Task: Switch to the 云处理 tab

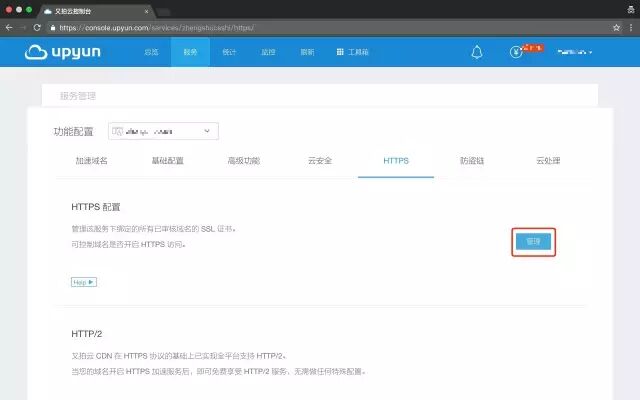Action: coord(548,161)
